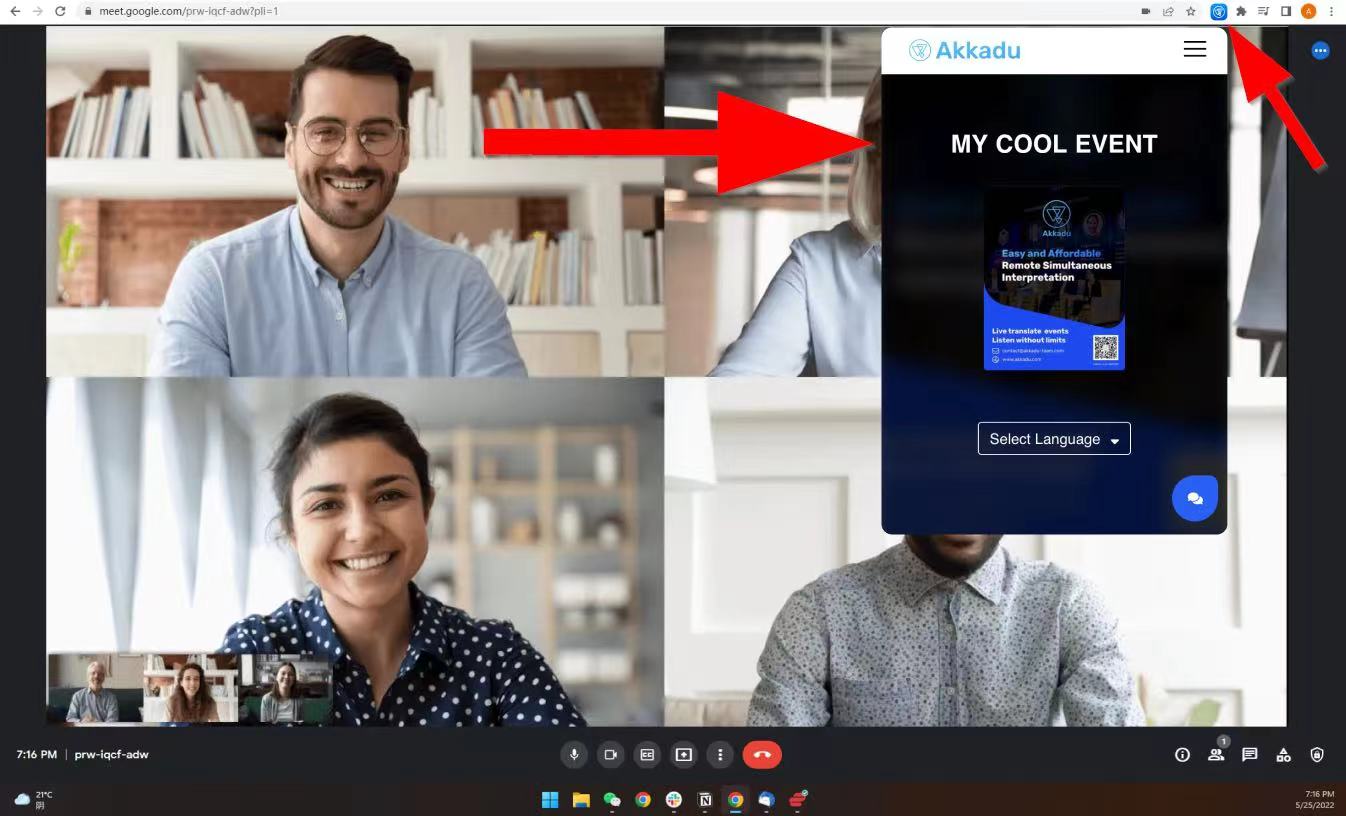The image size is (1346, 816).
Task: Open the Meet activities panel
Action: [1283, 755]
